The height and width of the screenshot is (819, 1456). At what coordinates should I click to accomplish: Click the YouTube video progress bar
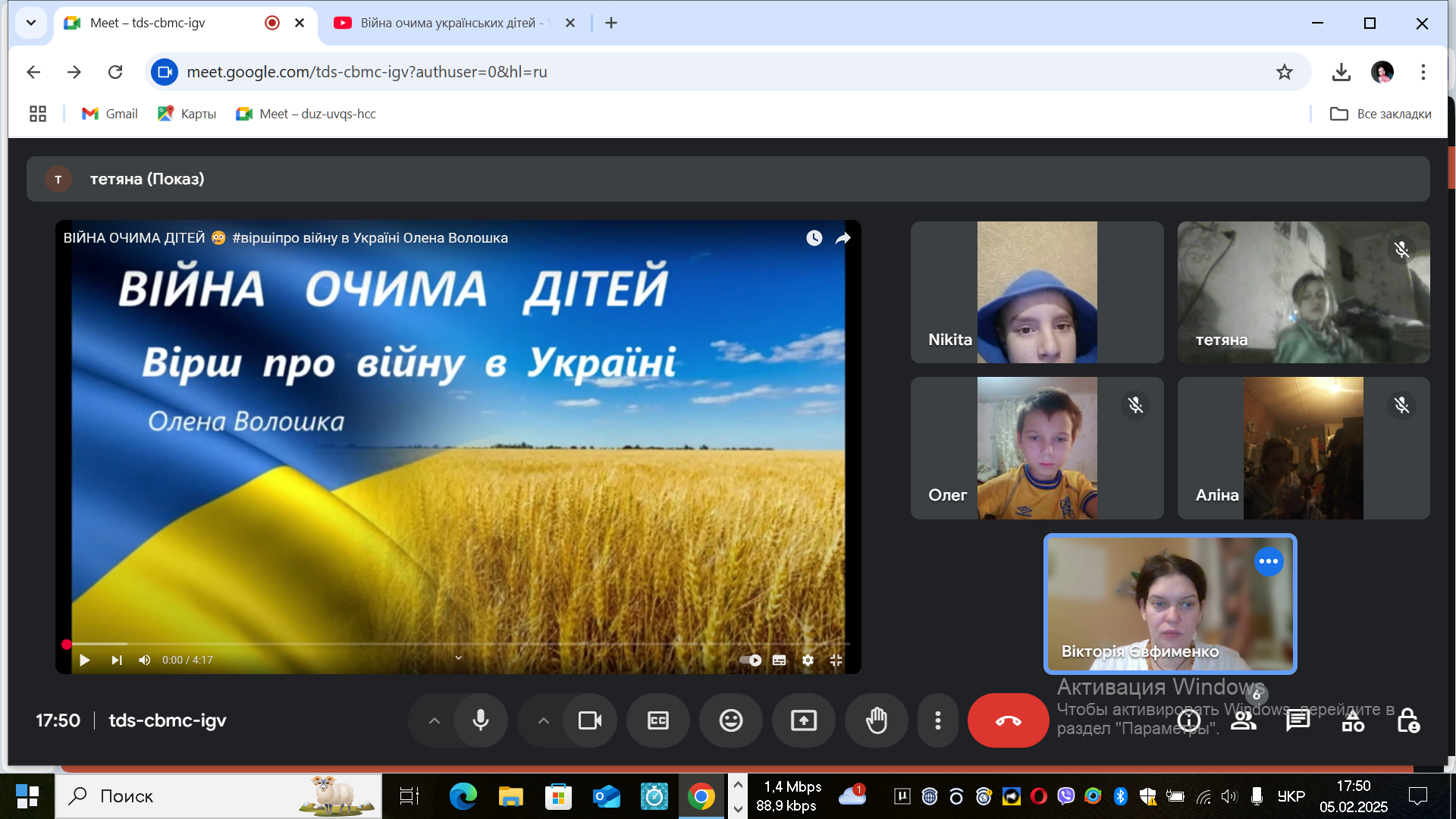(458, 644)
